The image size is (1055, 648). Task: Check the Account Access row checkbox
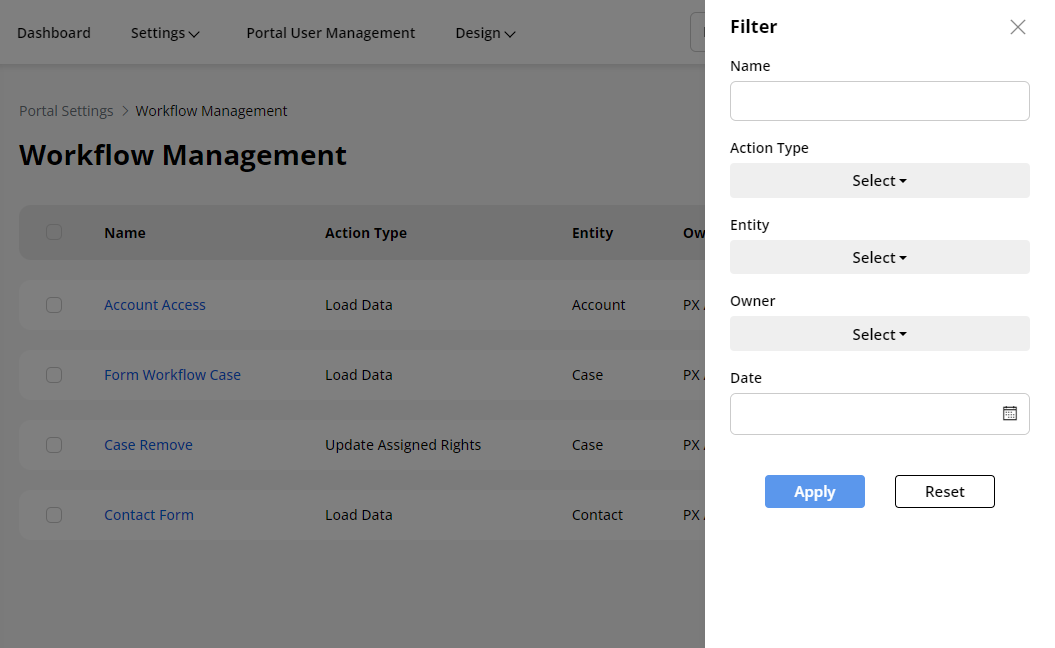(54, 305)
